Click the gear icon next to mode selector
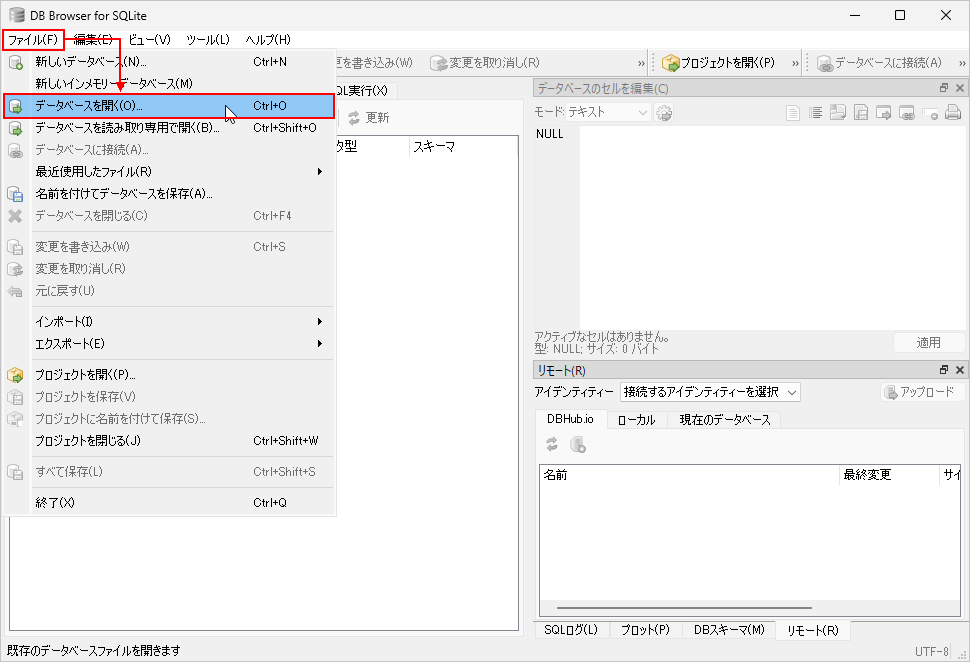Viewport: 970px width, 662px height. (x=664, y=113)
